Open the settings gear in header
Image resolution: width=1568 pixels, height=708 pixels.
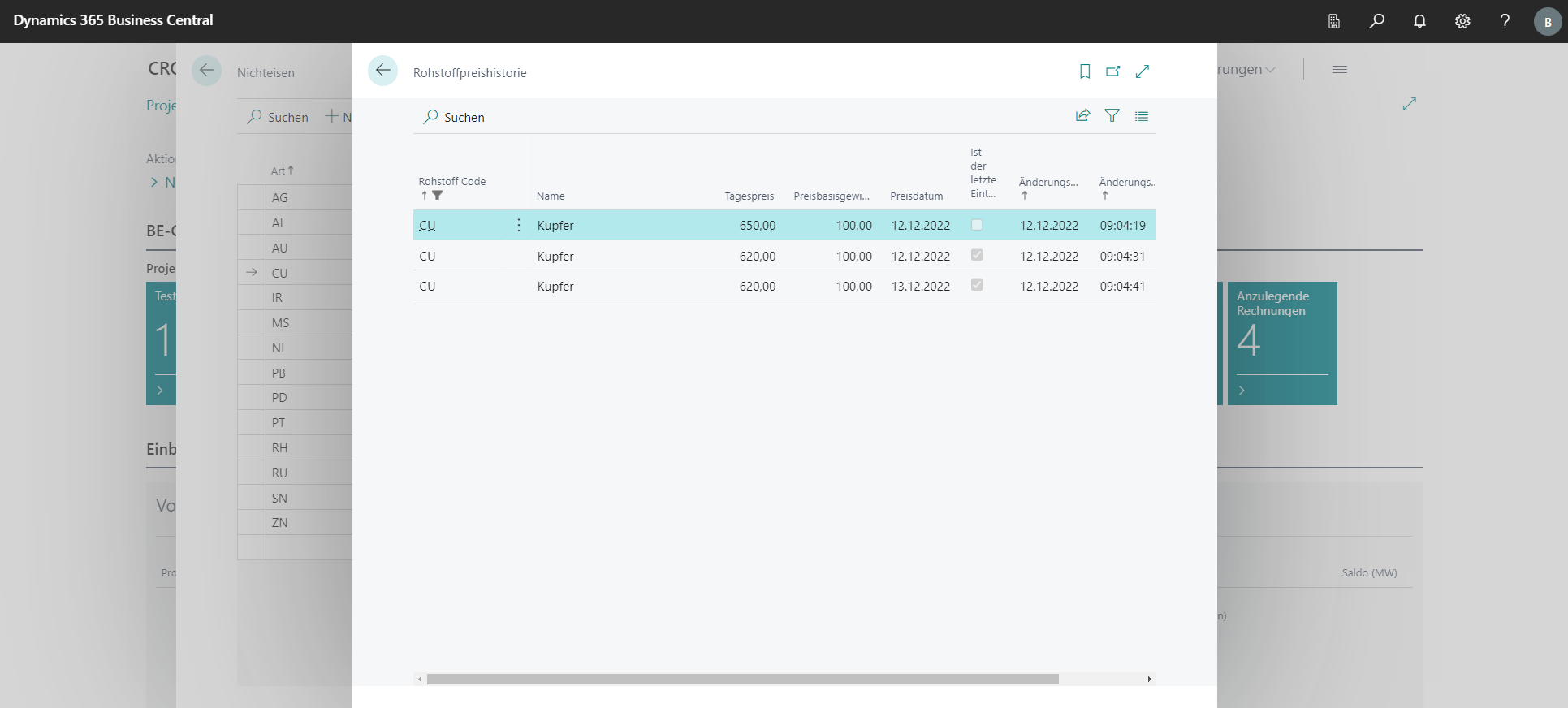(x=1462, y=21)
